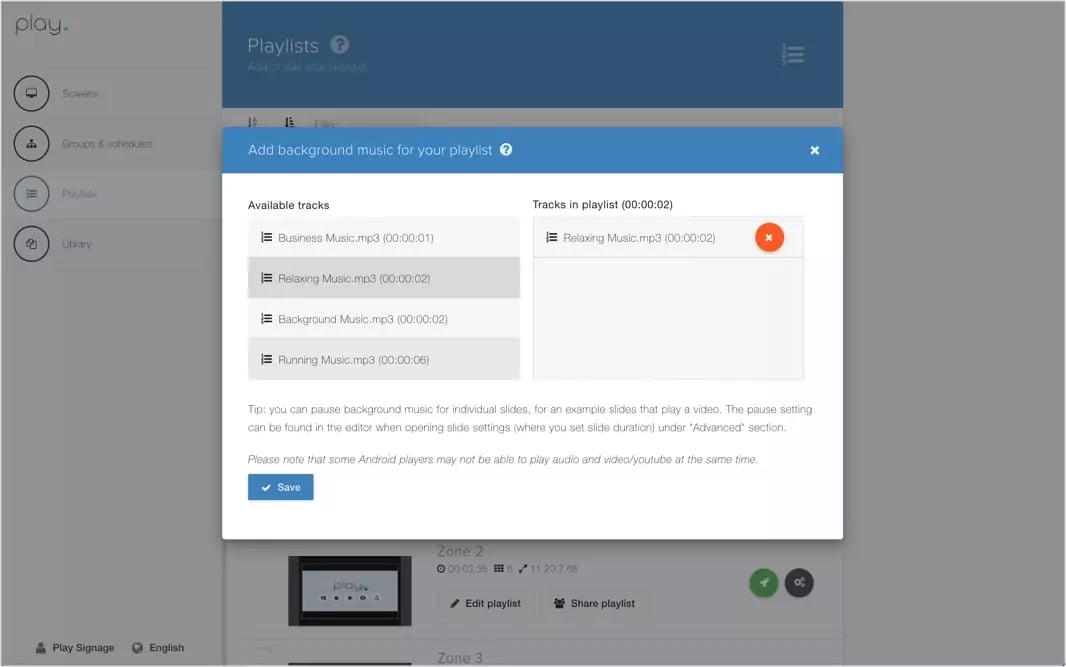
Task: Select the Playlists sidebar icon
Action: click(31, 194)
